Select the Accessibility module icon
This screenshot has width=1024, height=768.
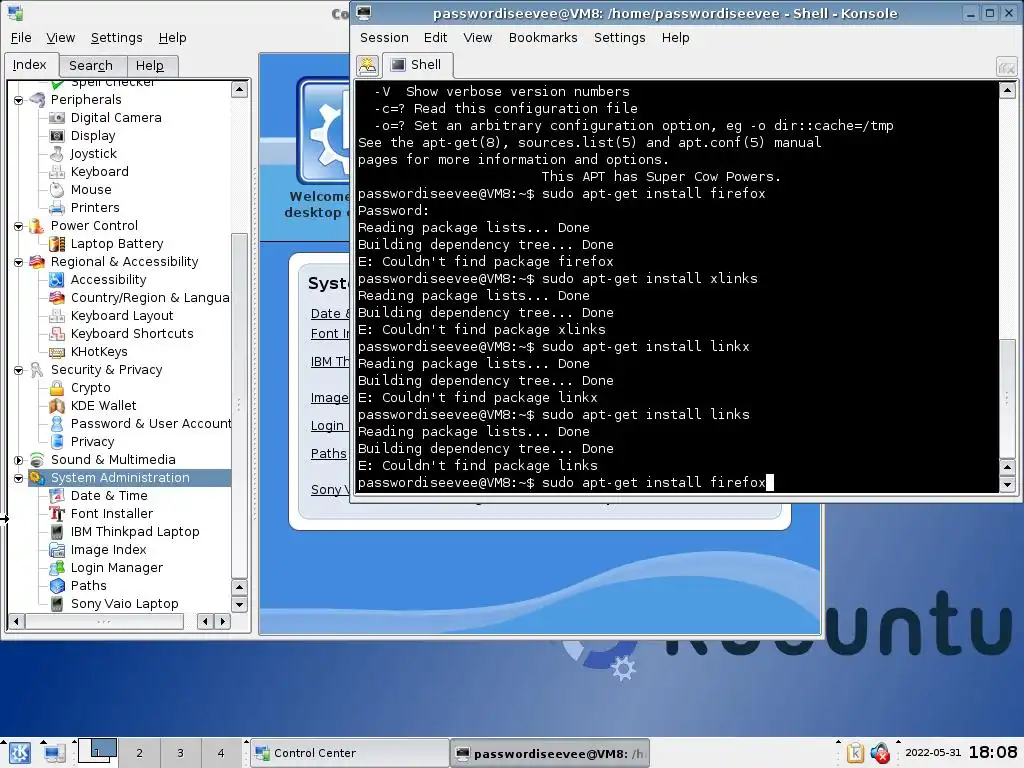click(x=57, y=280)
